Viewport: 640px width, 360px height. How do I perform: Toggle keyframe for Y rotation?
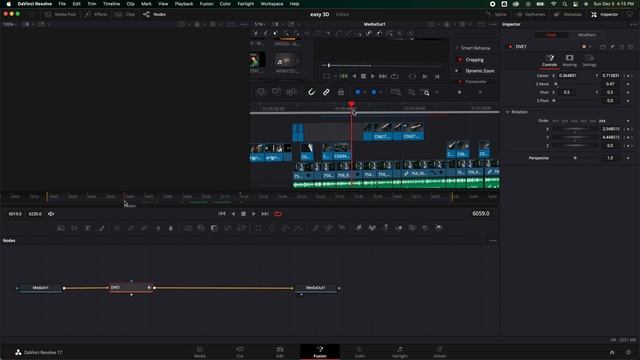(628, 137)
